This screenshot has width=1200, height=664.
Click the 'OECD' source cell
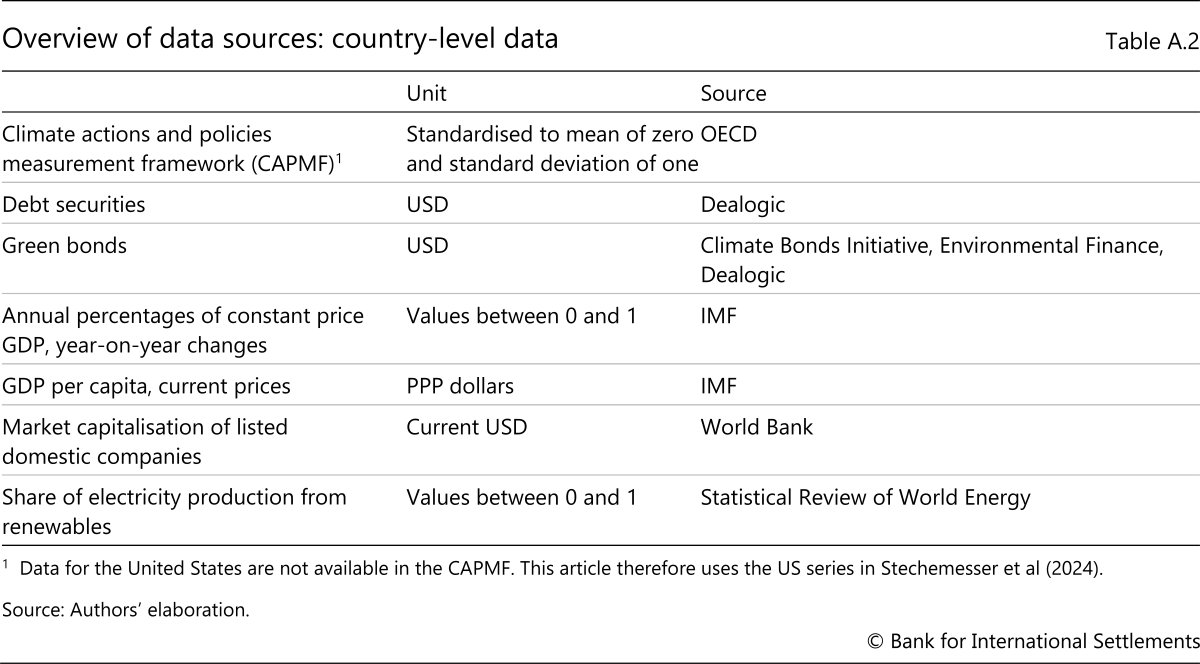click(x=729, y=134)
